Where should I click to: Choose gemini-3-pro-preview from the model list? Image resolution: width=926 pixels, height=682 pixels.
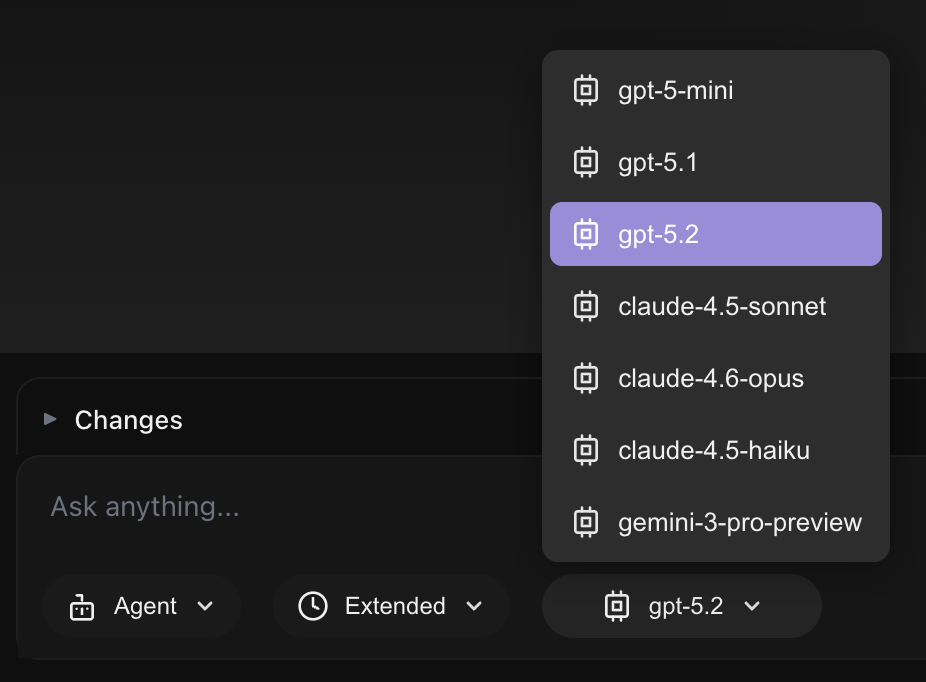coord(740,522)
